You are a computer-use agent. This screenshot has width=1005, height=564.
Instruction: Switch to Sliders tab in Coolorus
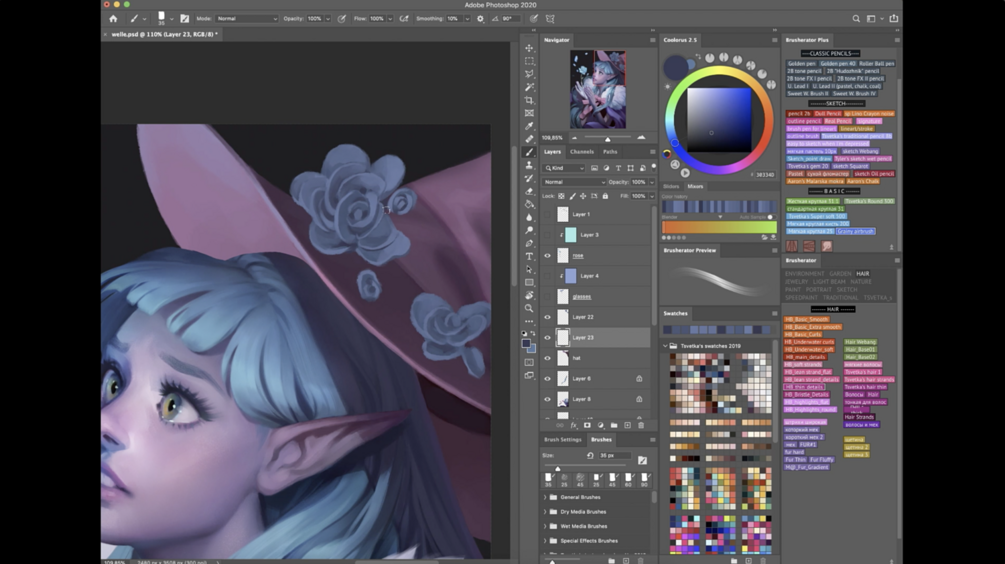670,187
